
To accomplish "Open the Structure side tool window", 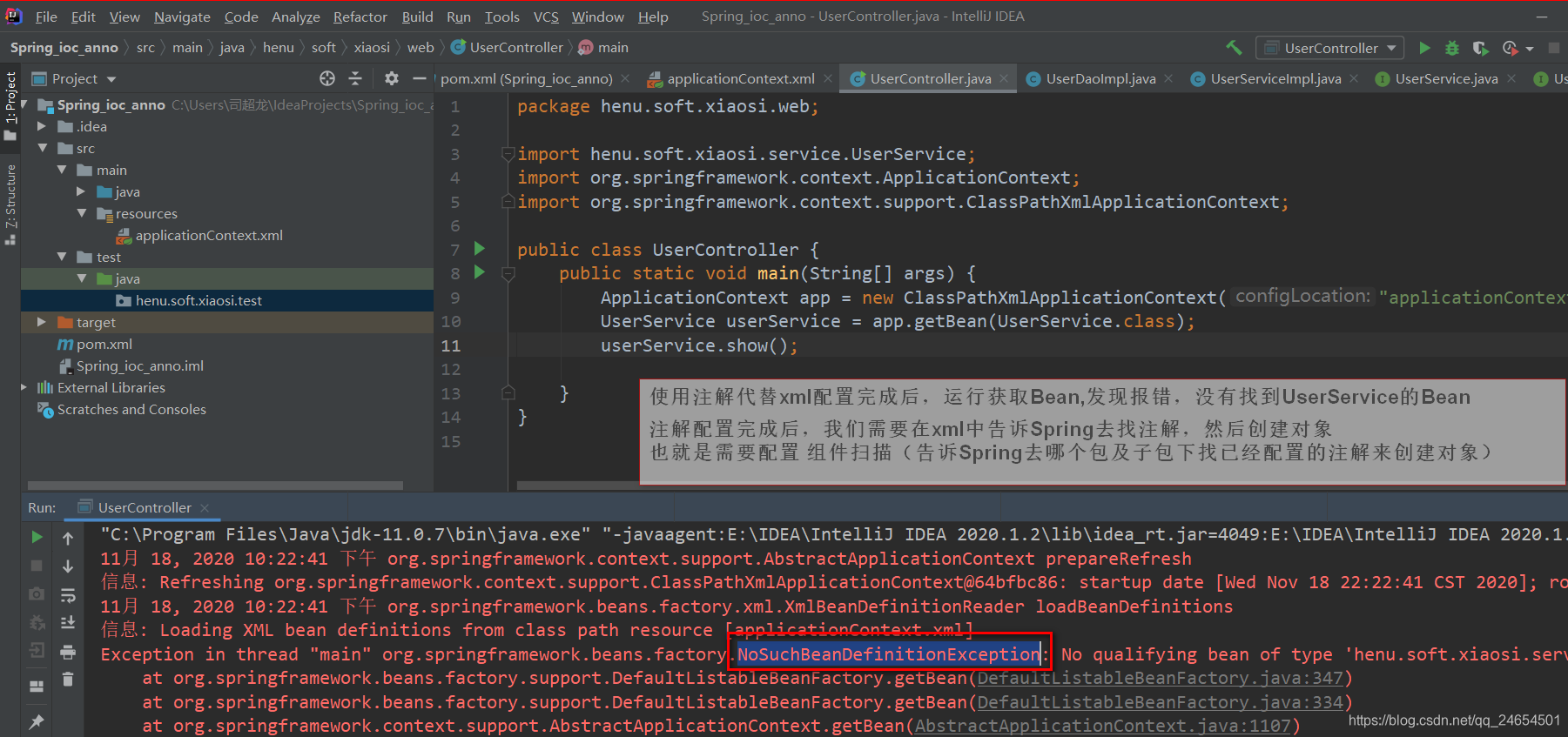I will [10, 204].
